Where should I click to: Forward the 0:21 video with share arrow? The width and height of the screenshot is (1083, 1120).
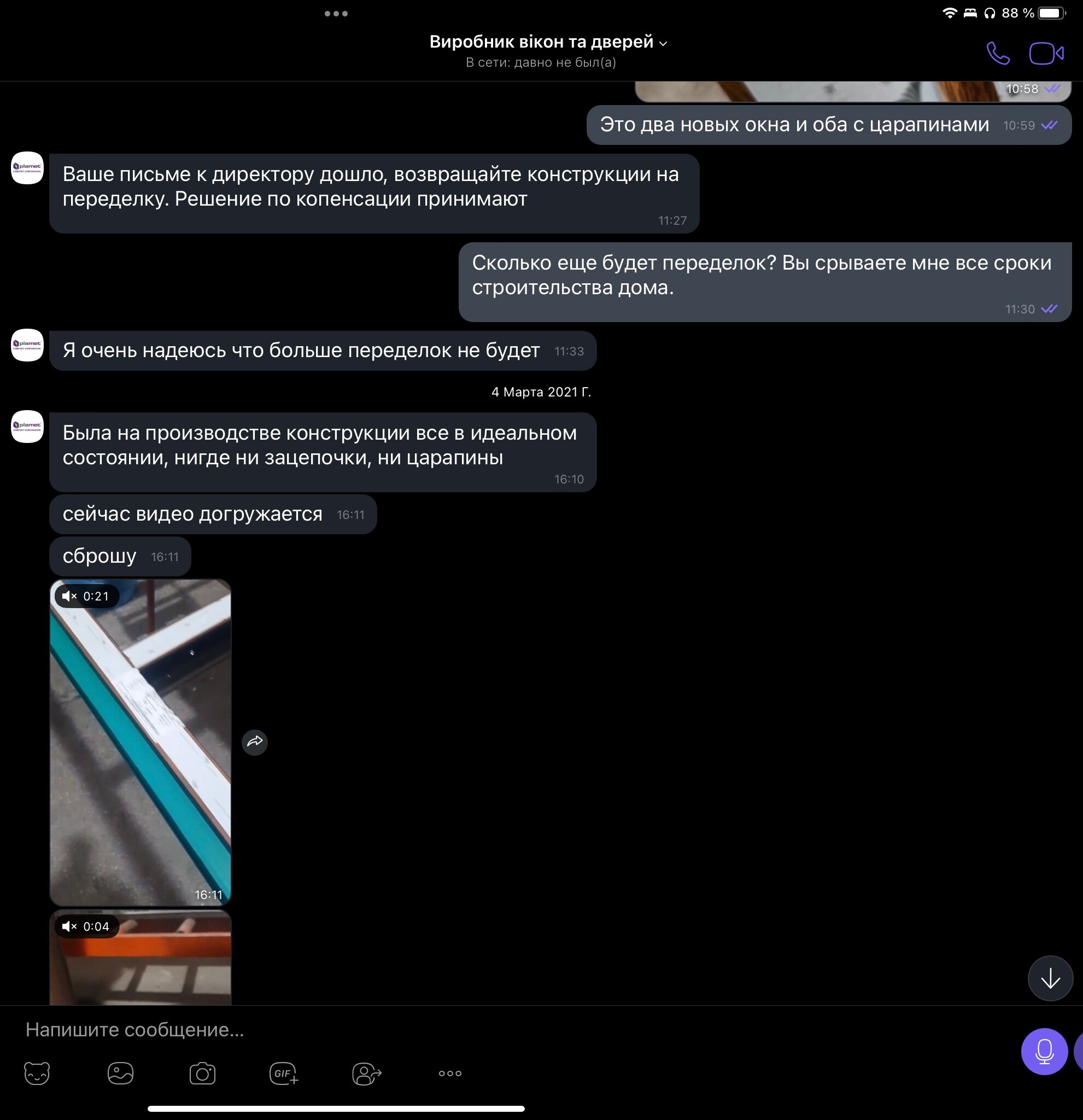click(x=255, y=742)
